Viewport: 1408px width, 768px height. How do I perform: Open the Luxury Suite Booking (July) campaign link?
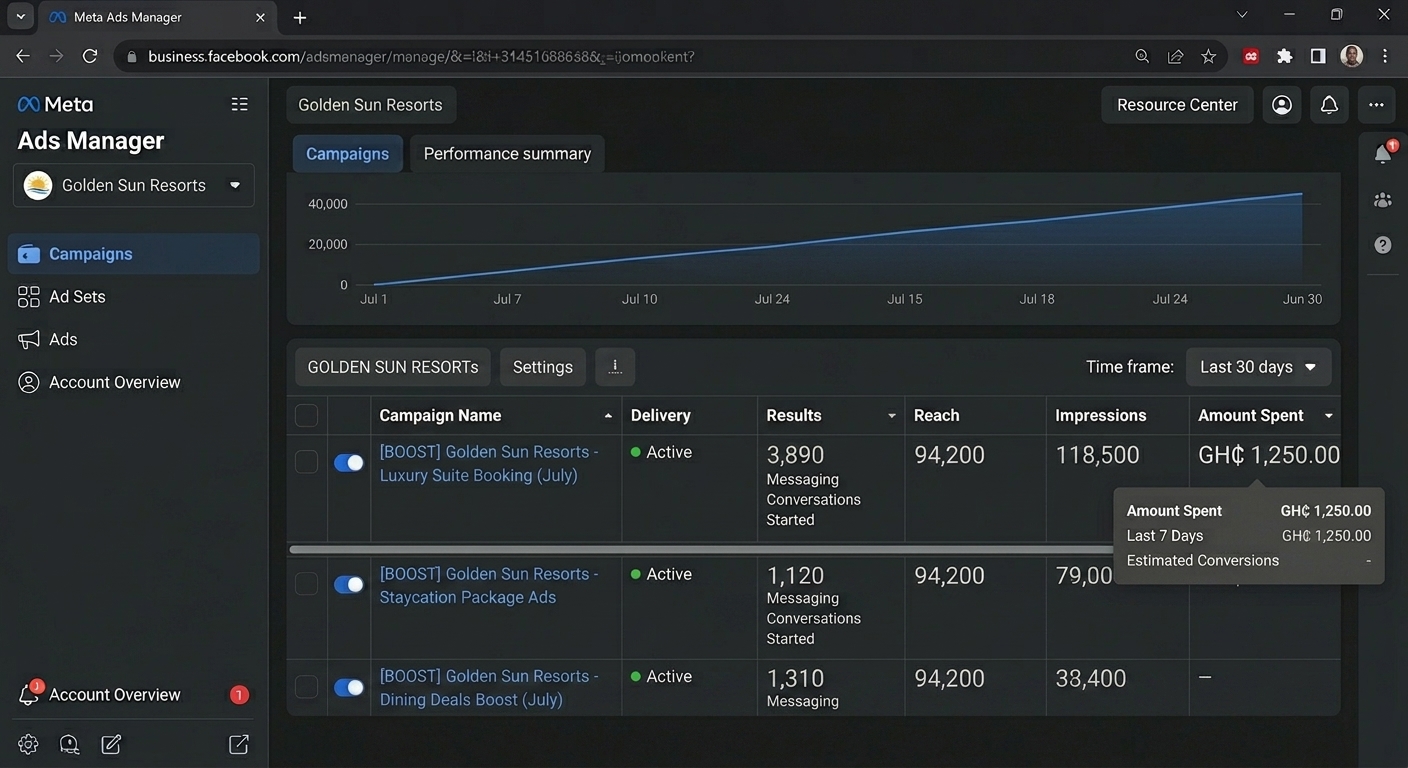[x=489, y=464]
